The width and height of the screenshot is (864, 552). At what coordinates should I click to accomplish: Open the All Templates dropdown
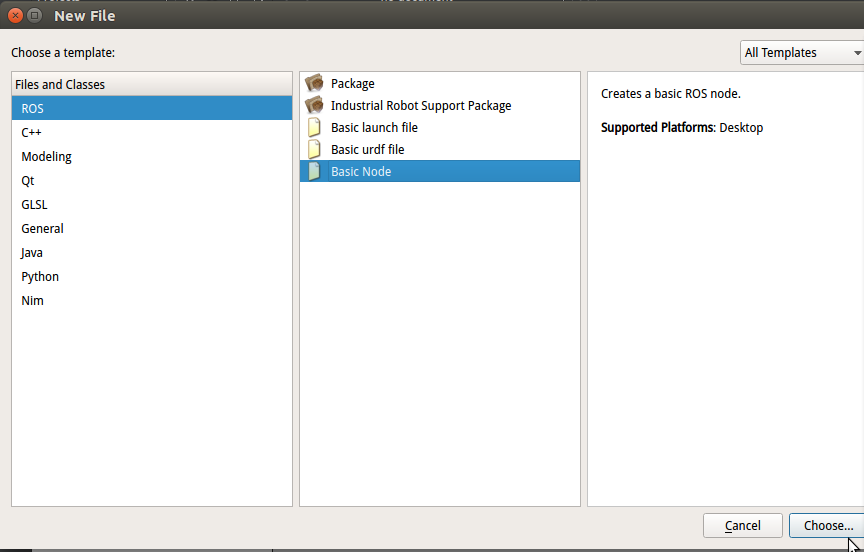click(802, 53)
